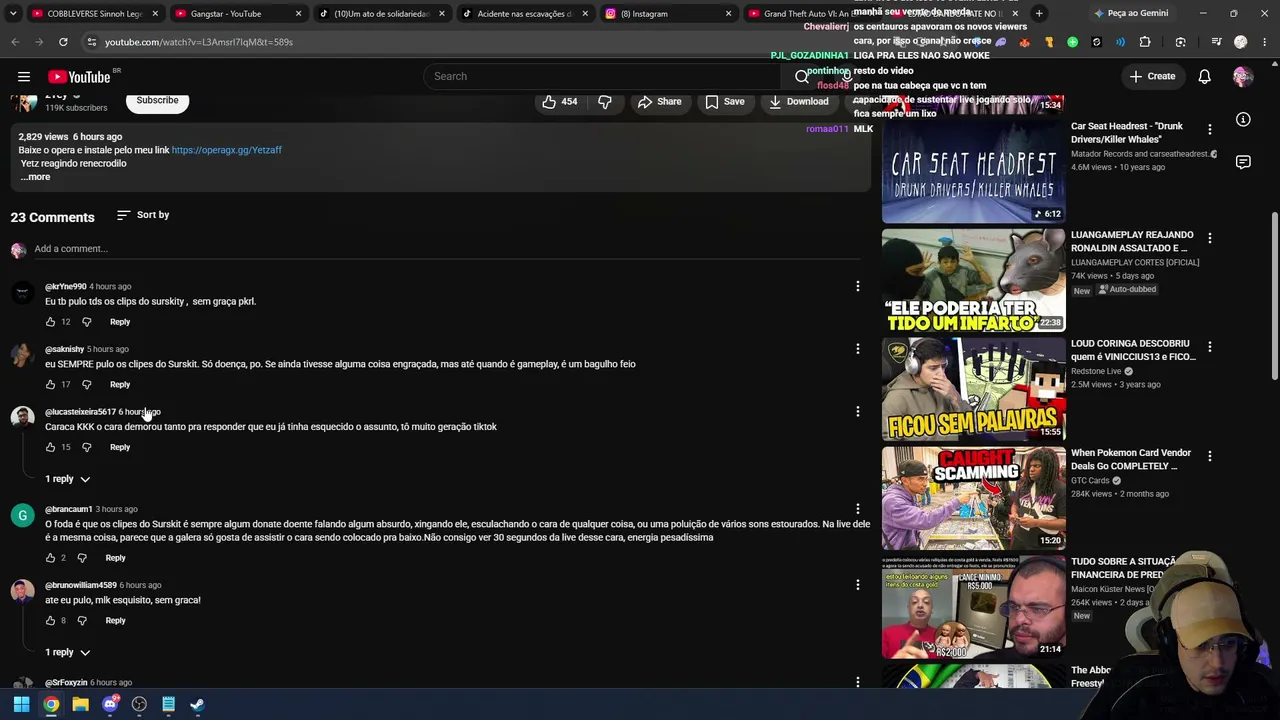The width and height of the screenshot is (1280, 720).
Task: Open the Chrome three-dot menu
Action: 1264,42
